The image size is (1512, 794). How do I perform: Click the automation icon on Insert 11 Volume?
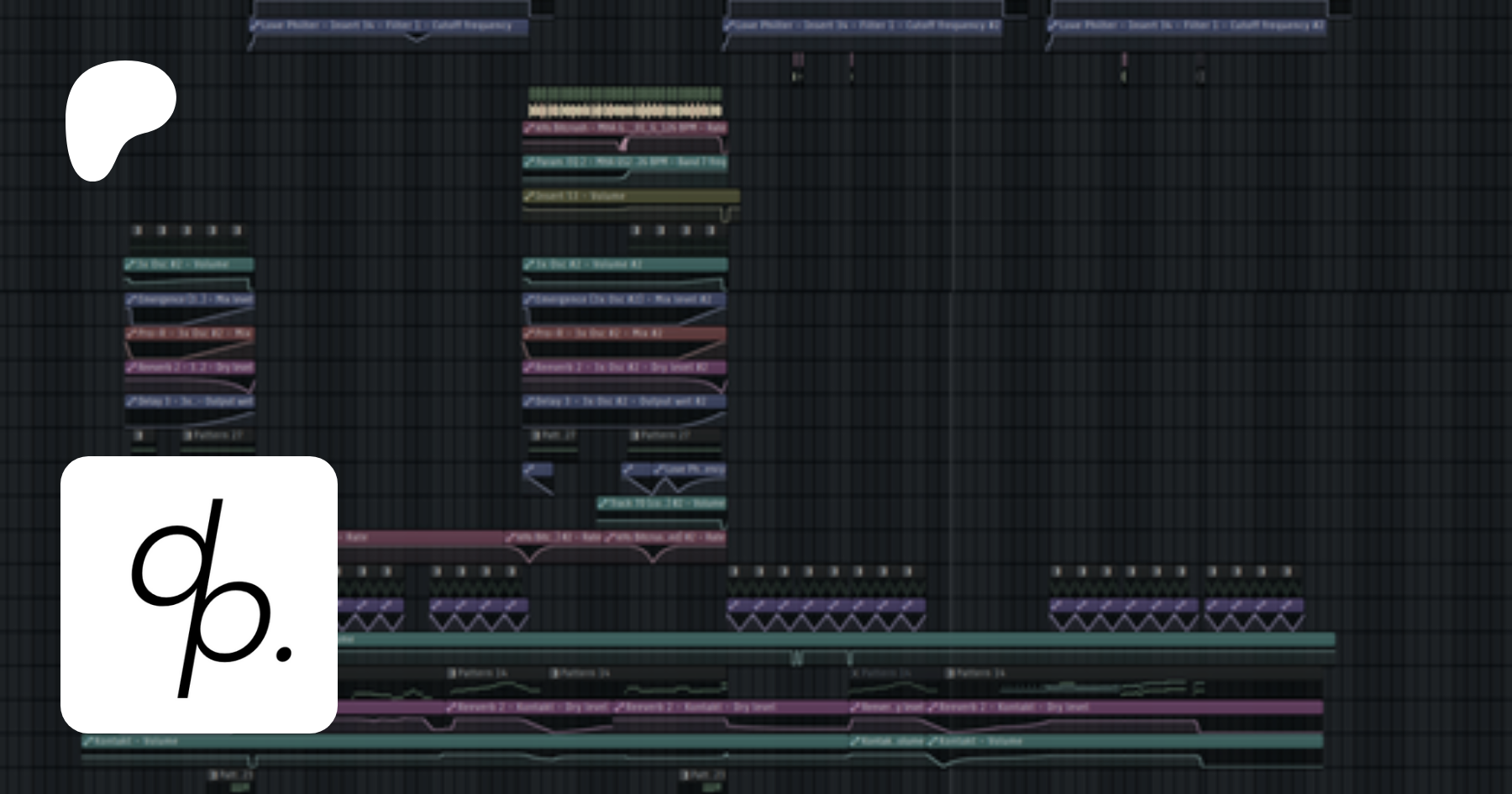529,197
